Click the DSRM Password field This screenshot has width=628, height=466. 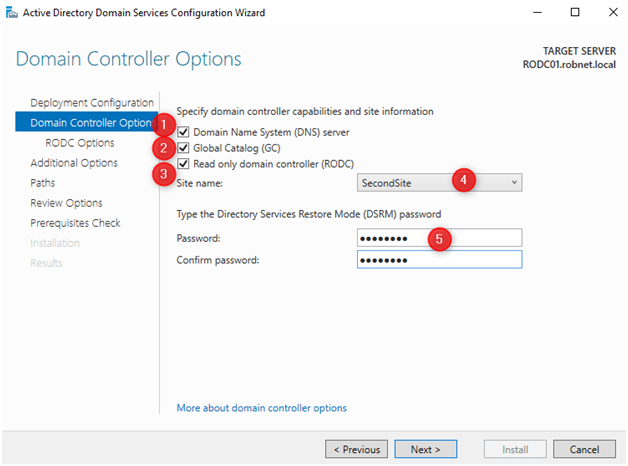[439, 238]
